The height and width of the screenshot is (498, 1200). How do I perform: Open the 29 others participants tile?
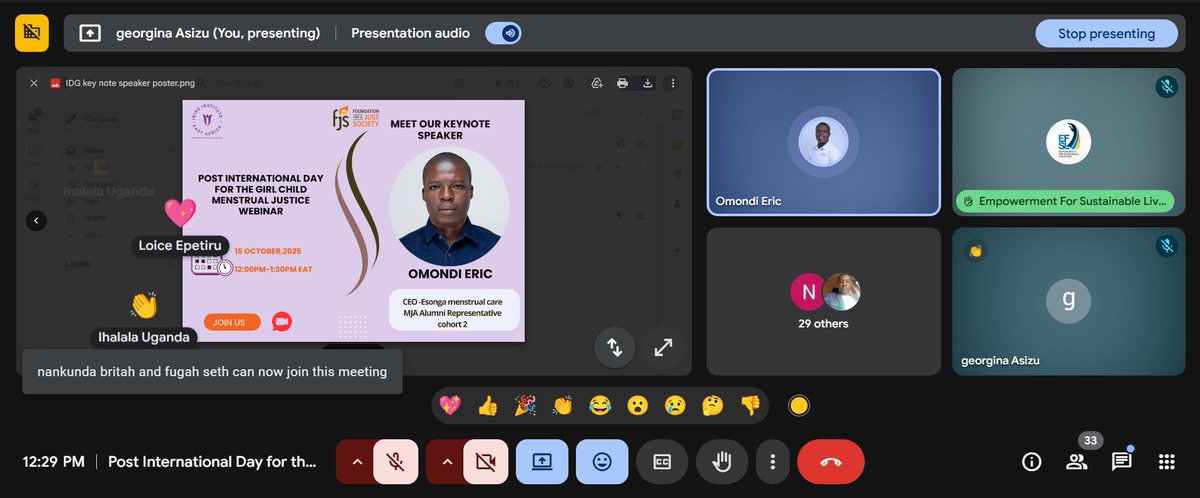coord(823,301)
